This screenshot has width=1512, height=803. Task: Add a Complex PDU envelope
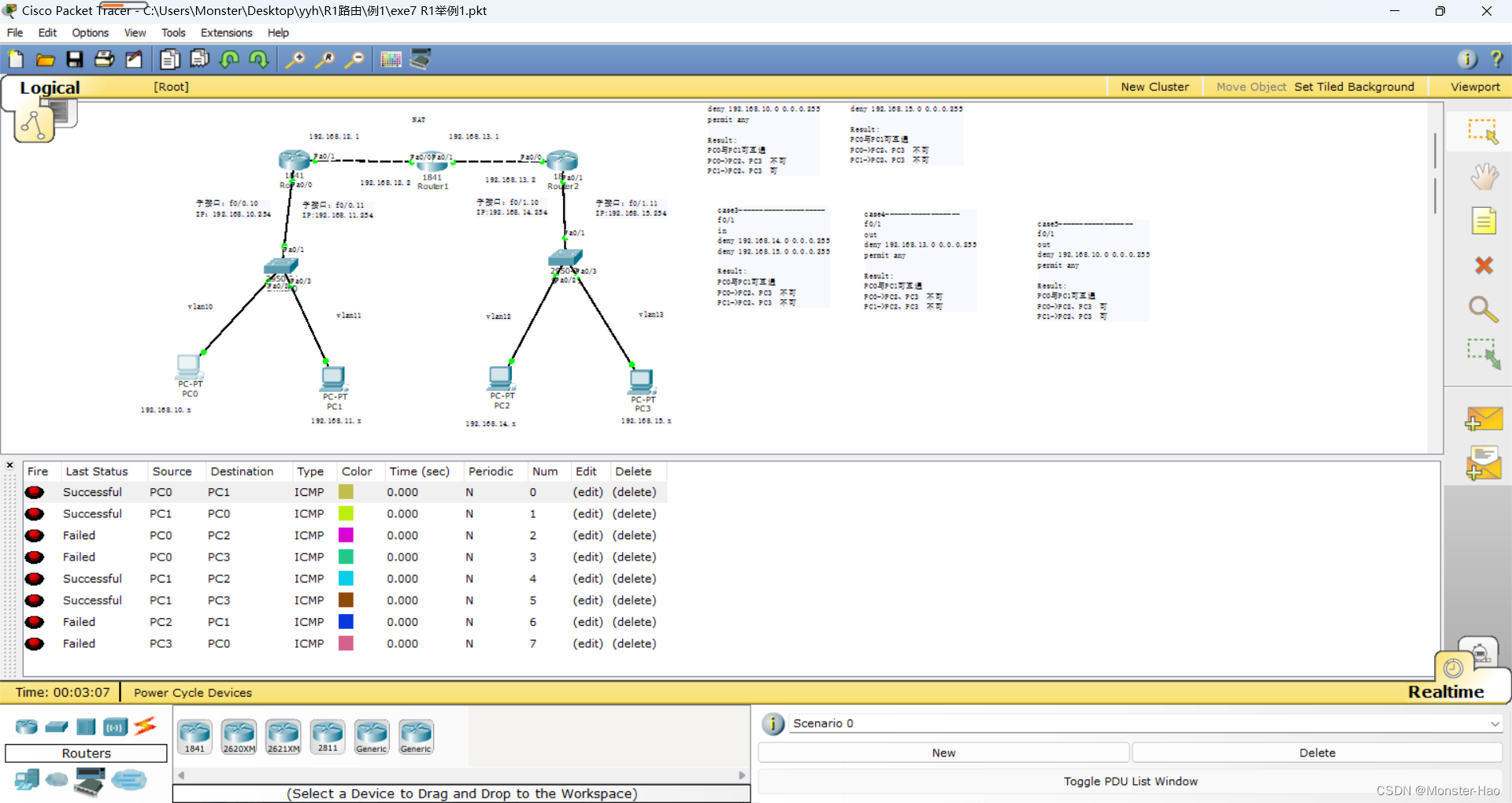coord(1484,463)
